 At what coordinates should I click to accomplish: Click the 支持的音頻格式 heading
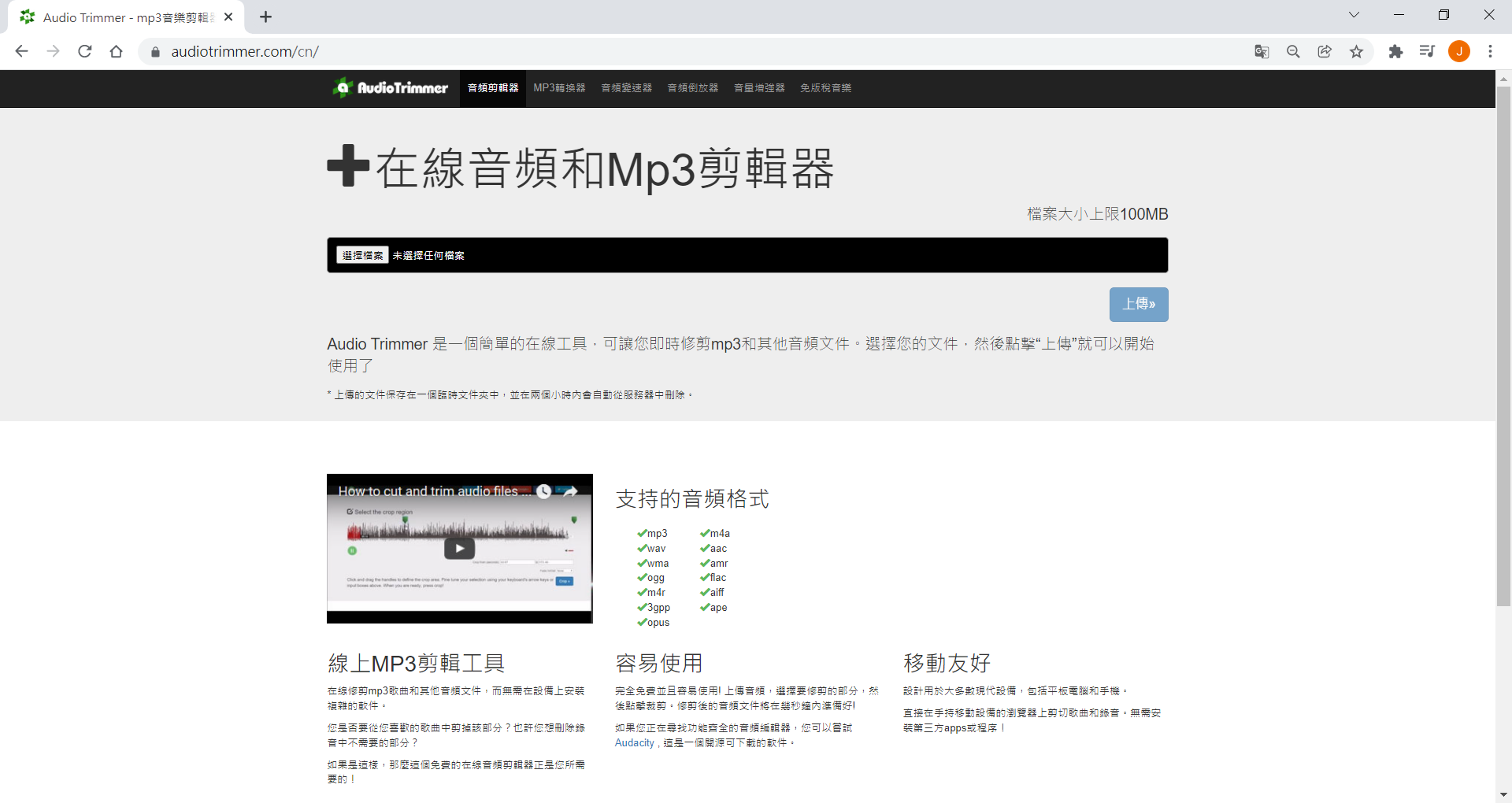click(x=692, y=499)
